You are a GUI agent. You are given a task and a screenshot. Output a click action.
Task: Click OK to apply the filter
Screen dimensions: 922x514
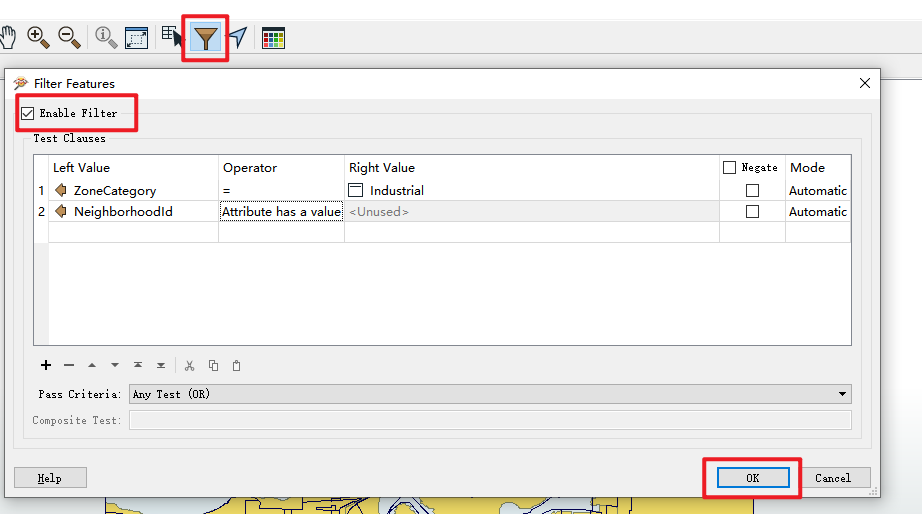(x=752, y=478)
